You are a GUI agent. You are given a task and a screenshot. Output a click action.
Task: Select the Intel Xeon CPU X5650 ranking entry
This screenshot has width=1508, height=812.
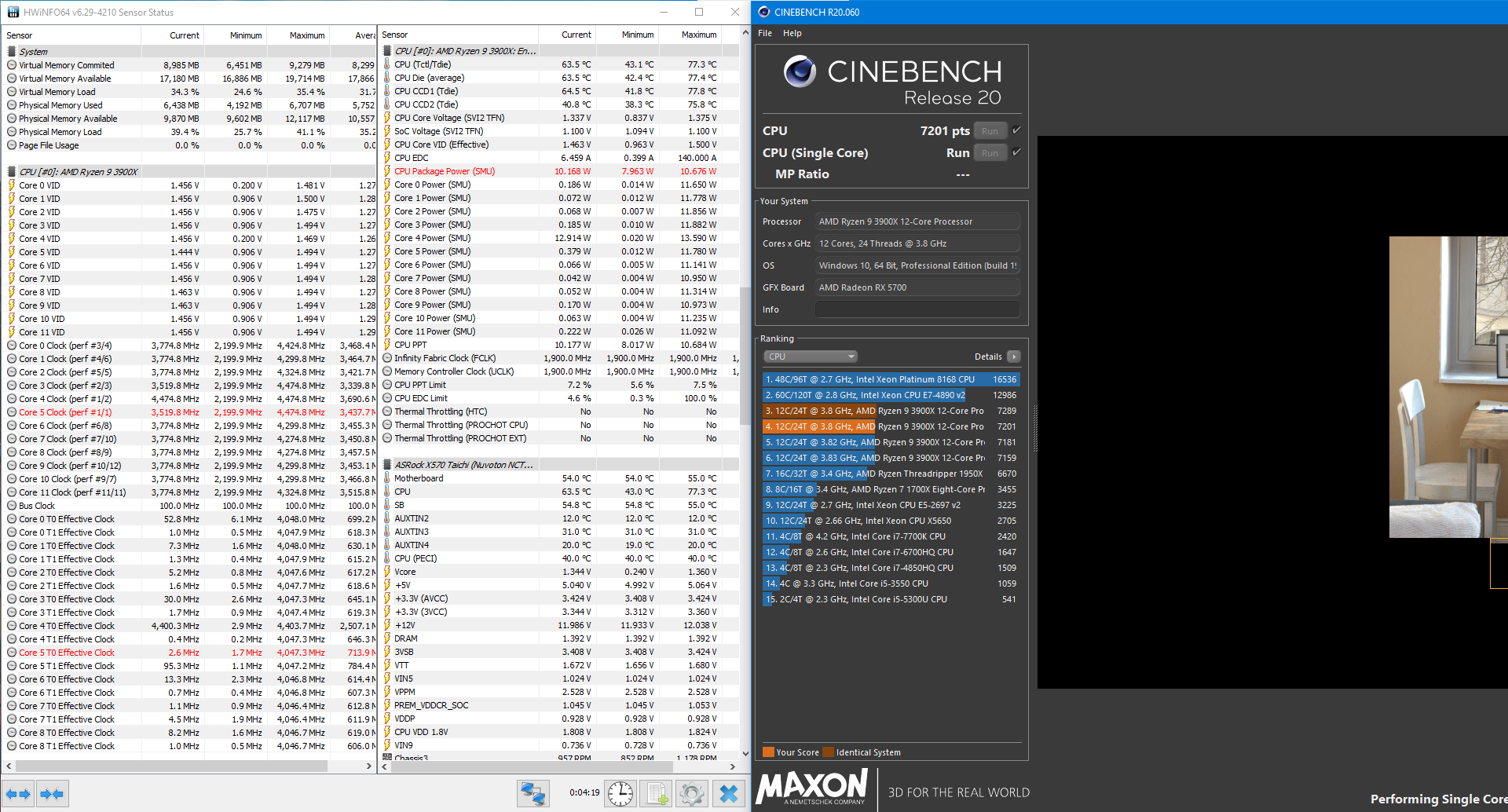891,521
